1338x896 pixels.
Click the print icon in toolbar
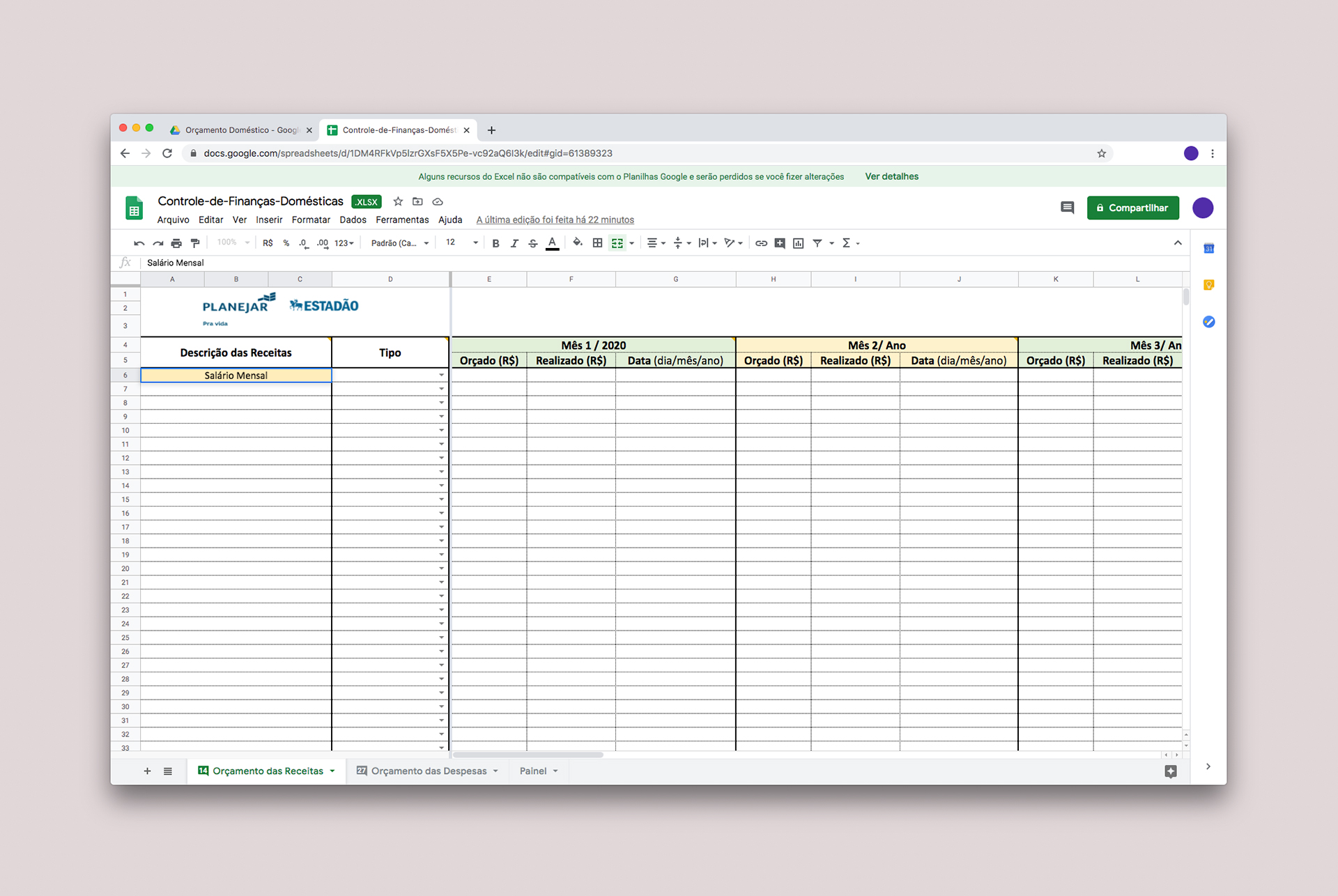point(176,243)
